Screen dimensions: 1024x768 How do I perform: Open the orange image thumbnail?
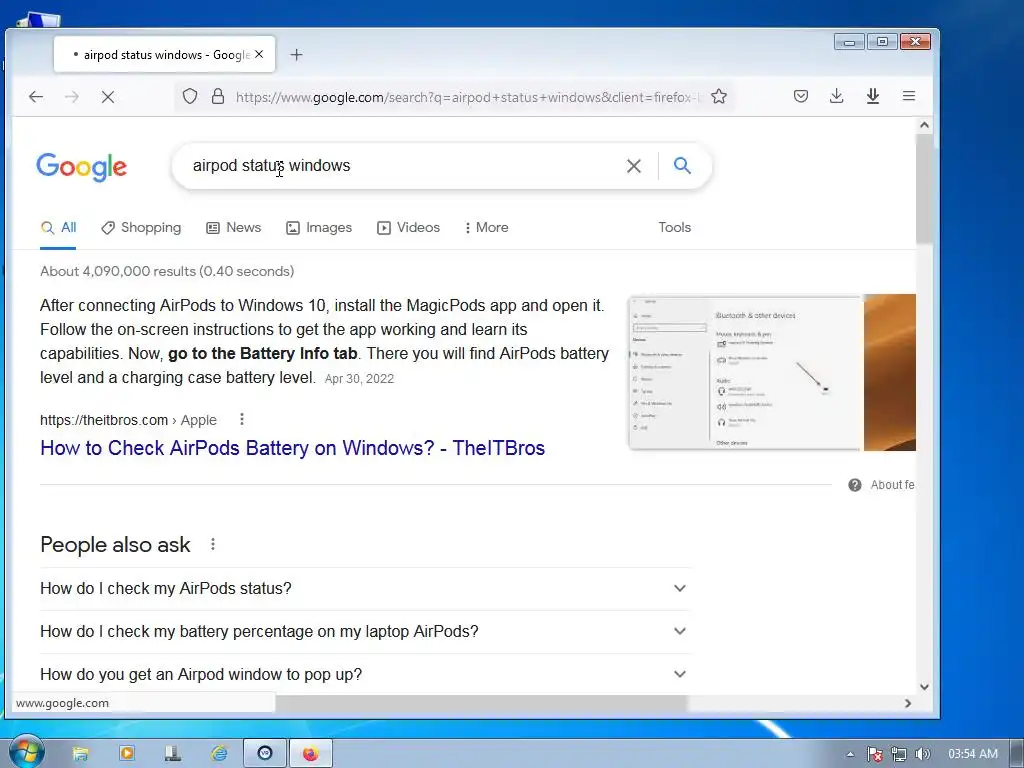(x=889, y=372)
